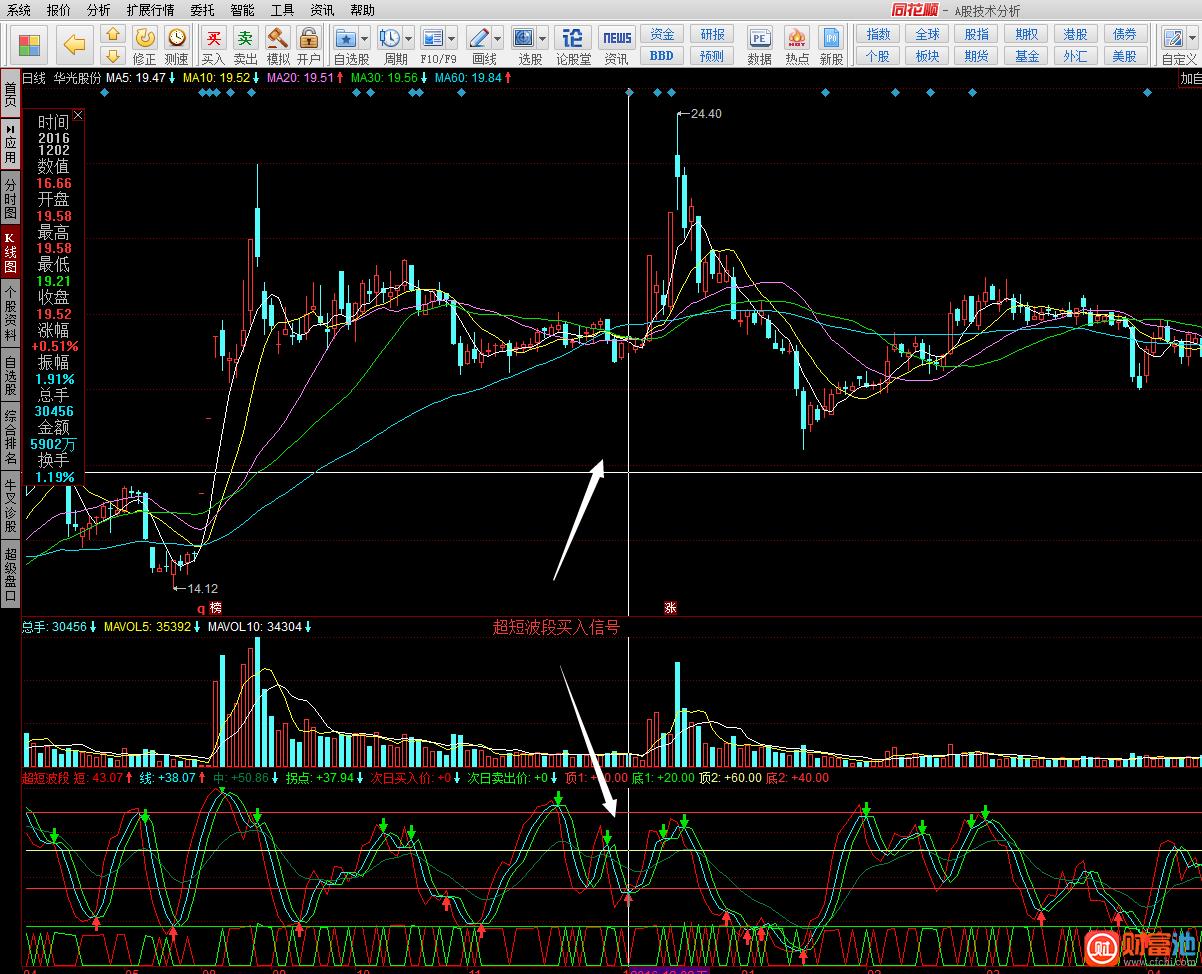Click the yellow down arrow icon
The width and height of the screenshot is (1202, 974).
113,56
